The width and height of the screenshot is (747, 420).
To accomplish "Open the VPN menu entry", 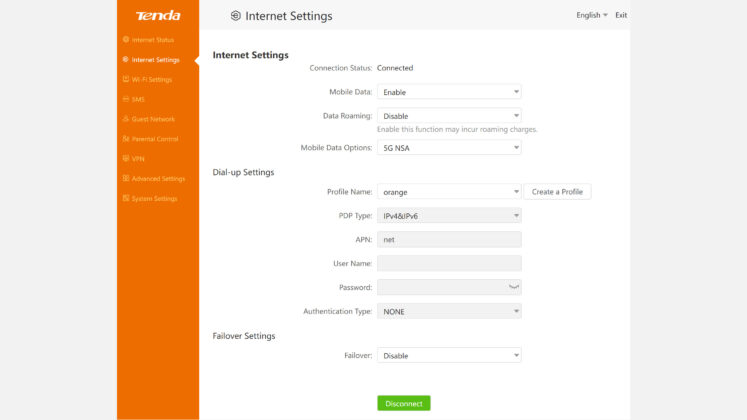I will pos(138,159).
